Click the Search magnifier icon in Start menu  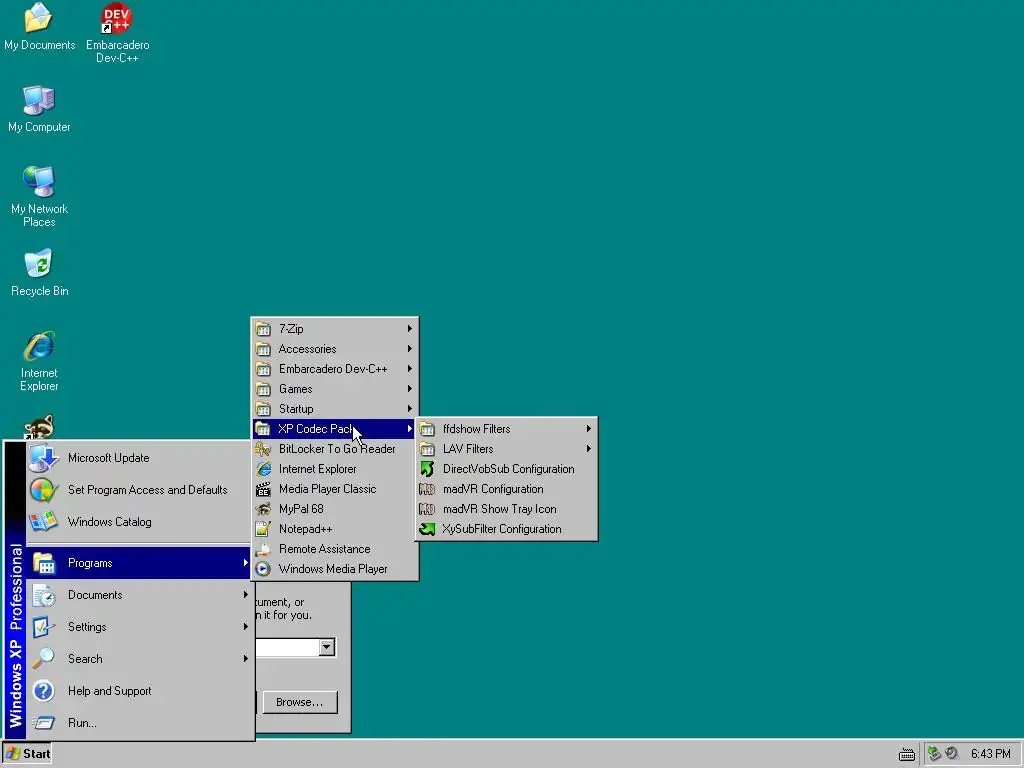click(x=43, y=658)
